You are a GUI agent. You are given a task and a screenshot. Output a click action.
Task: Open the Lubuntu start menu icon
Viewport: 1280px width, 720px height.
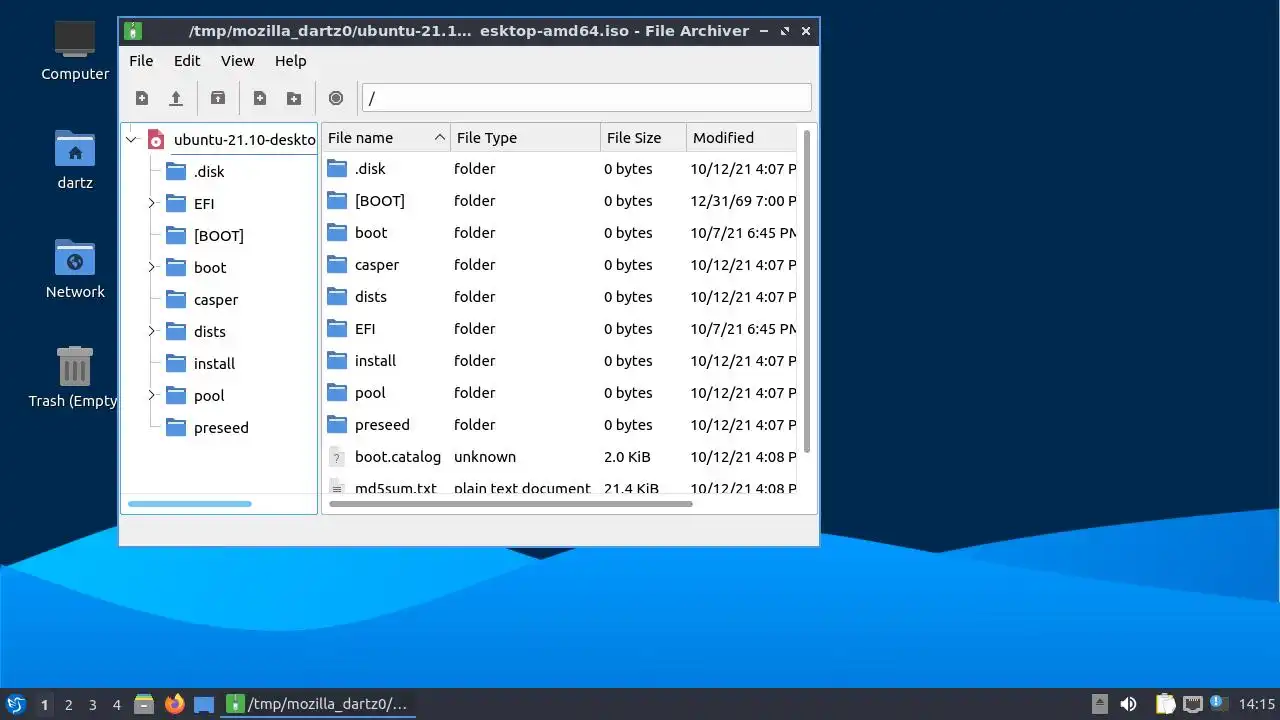point(15,704)
